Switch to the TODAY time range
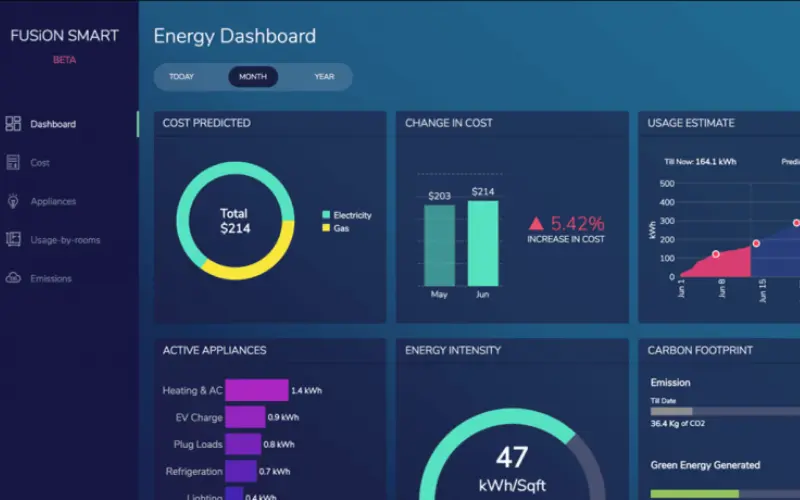The width and height of the screenshot is (800, 500). tap(182, 77)
